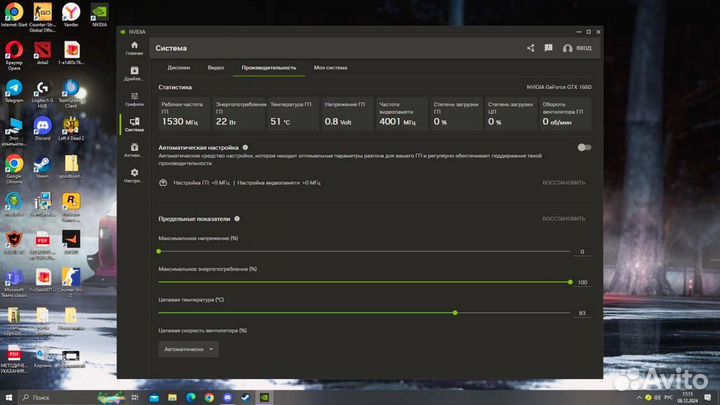Click the share icon in NVIDIA header

530,48
